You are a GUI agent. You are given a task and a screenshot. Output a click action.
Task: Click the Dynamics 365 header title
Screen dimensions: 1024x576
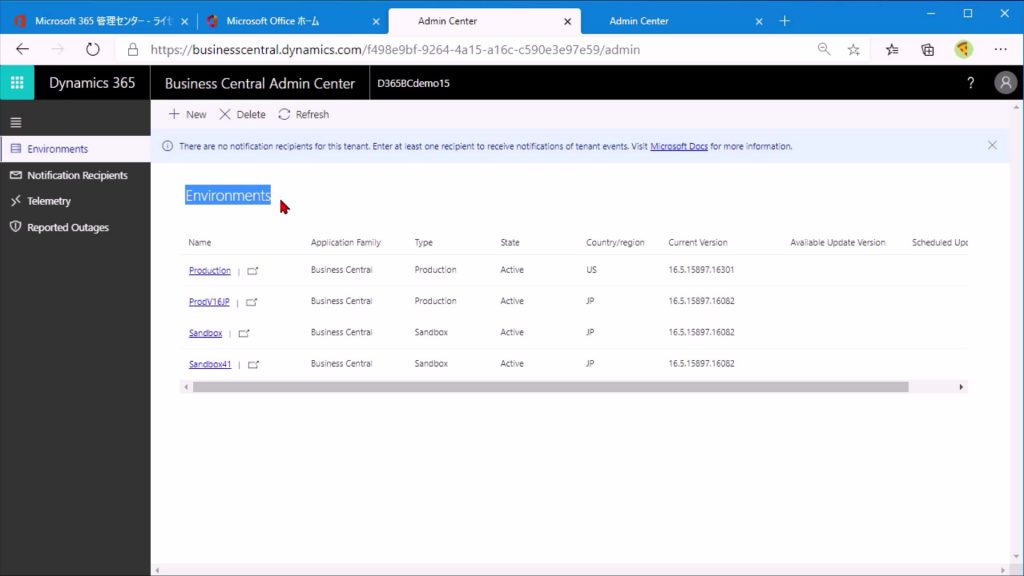(x=92, y=83)
